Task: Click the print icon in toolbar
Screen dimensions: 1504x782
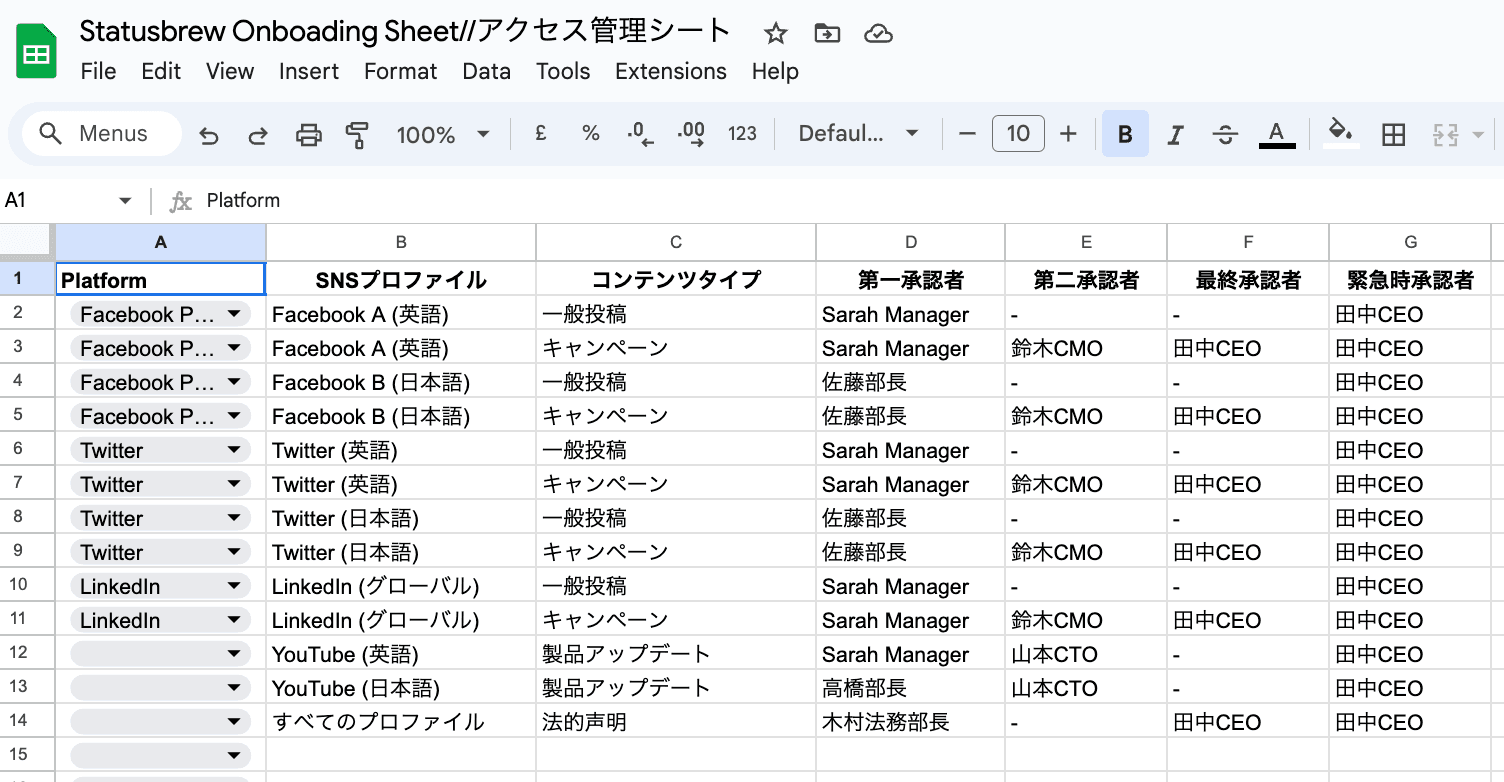Action: [309, 134]
